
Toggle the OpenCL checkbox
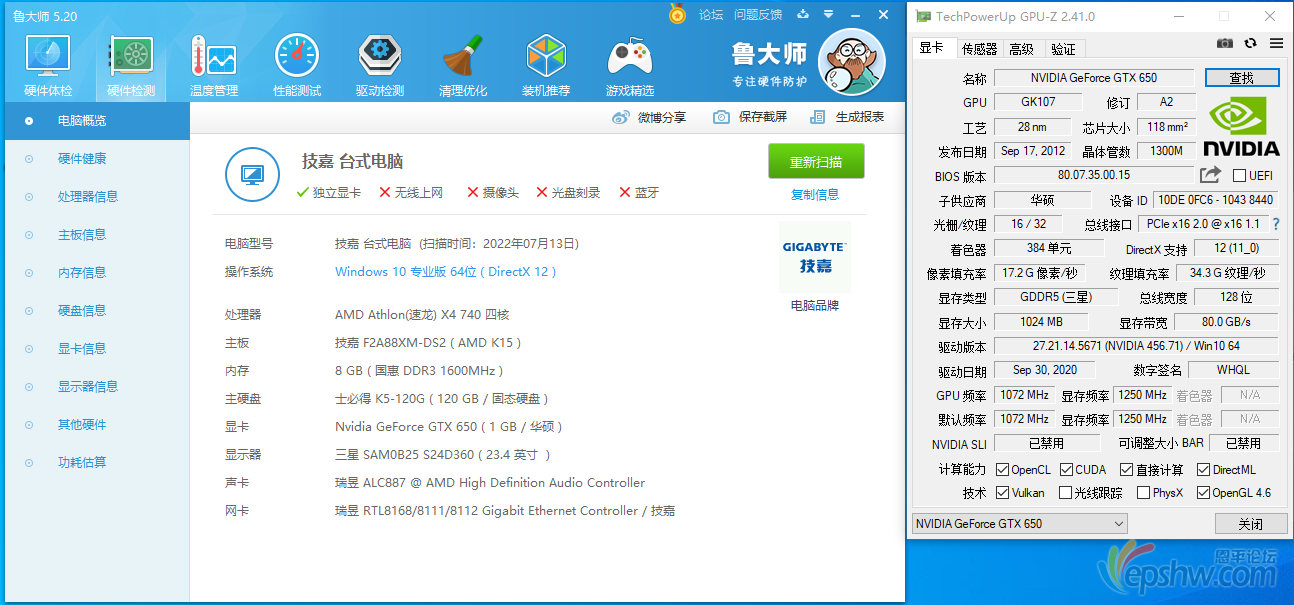[1002, 470]
